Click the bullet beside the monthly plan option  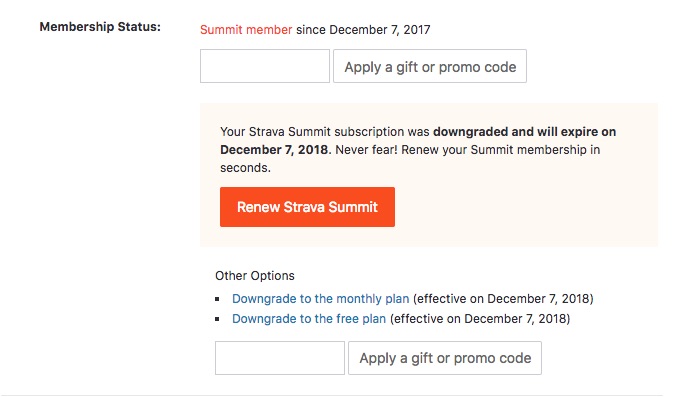pyautogui.click(x=217, y=299)
